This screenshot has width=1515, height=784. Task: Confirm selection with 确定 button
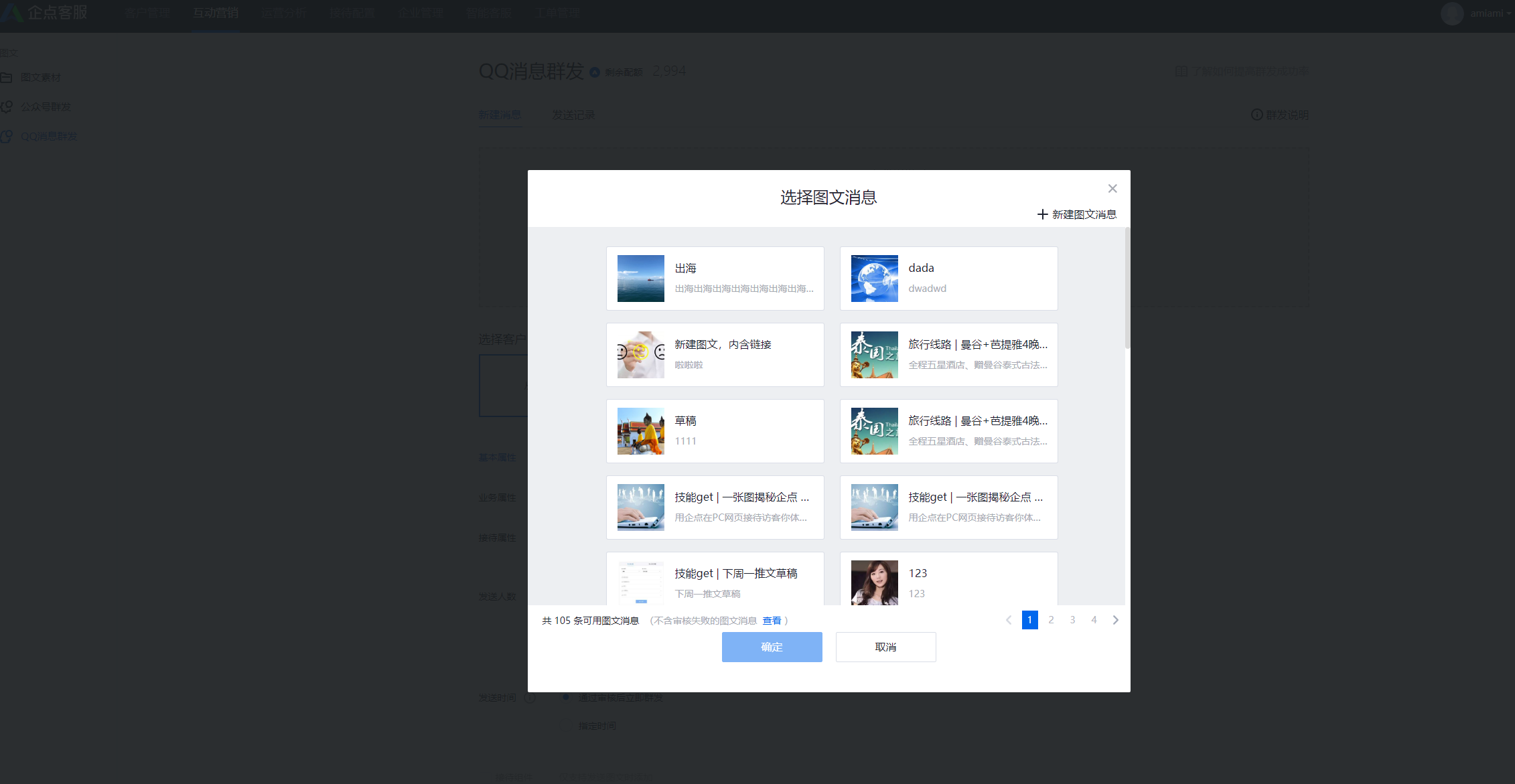(x=772, y=647)
